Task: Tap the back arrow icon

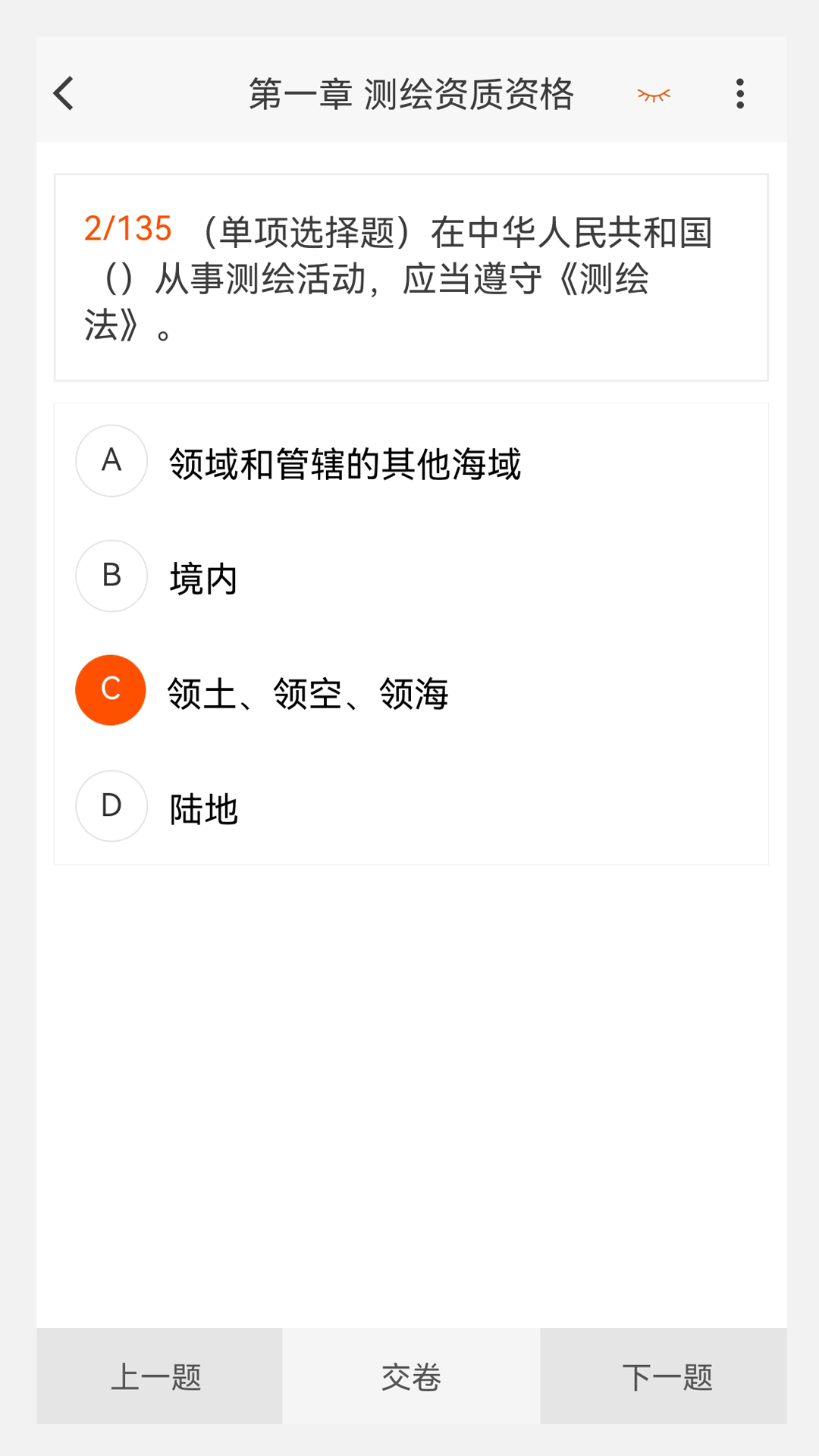Action: pyautogui.click(x=64, y=94)
